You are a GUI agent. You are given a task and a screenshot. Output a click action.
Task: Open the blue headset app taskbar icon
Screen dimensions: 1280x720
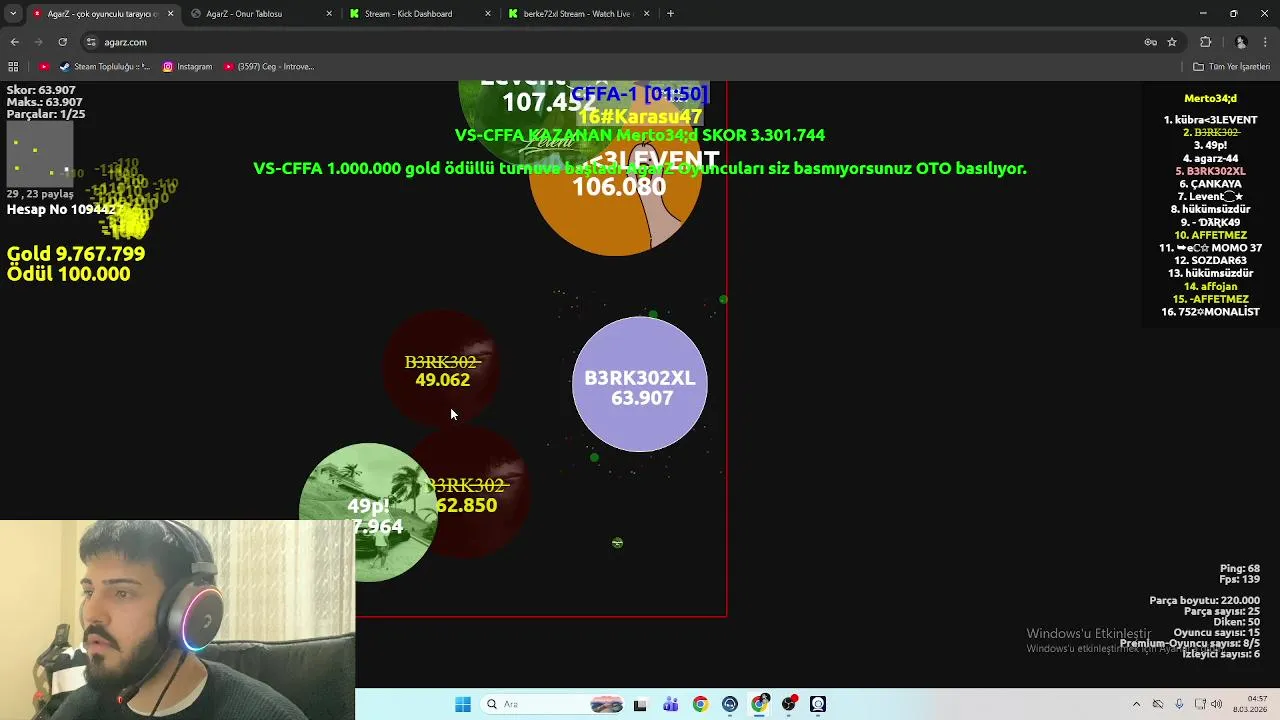pos(730,704)
